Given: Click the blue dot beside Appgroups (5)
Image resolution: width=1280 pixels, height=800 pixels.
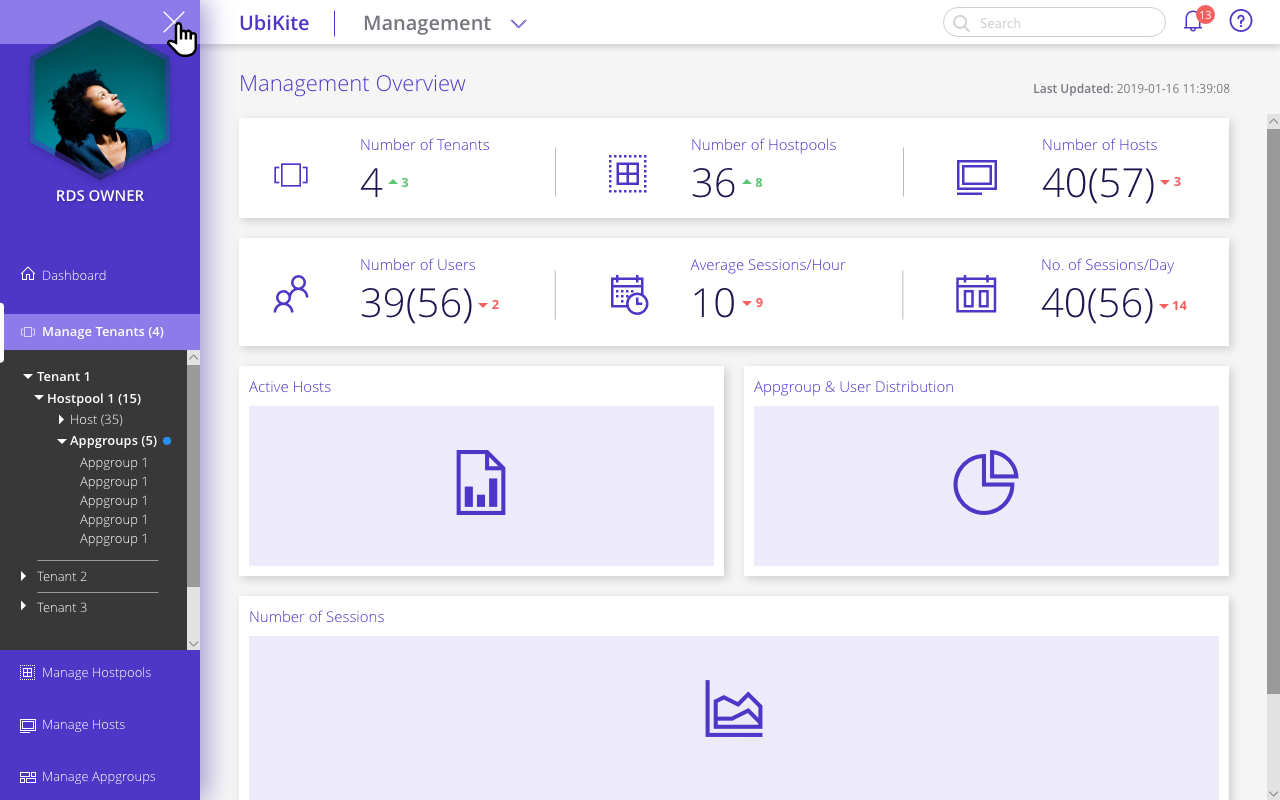Looking at the screenshot, I should point(167,441).
